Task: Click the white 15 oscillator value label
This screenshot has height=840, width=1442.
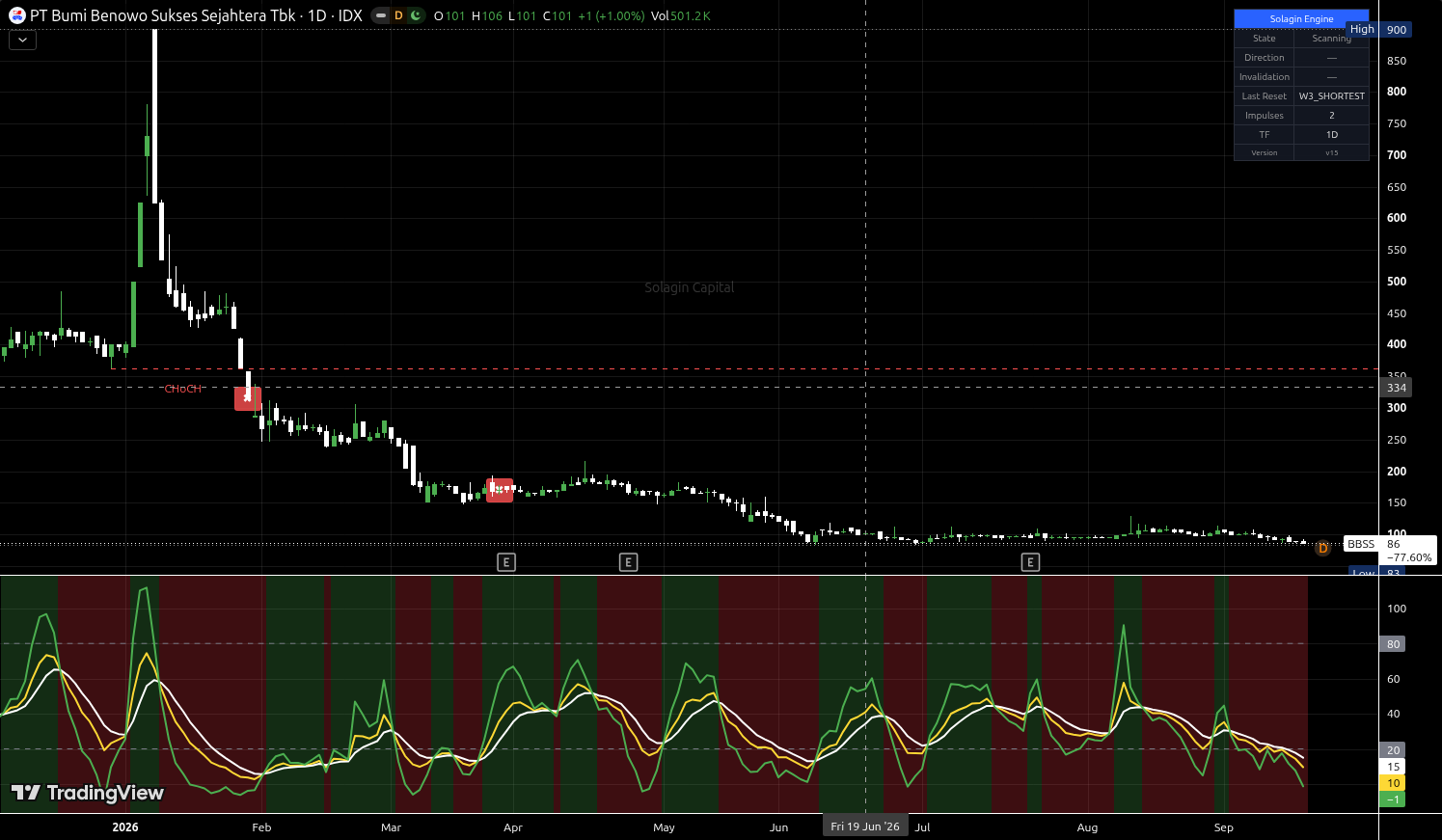Action: 1393,767
